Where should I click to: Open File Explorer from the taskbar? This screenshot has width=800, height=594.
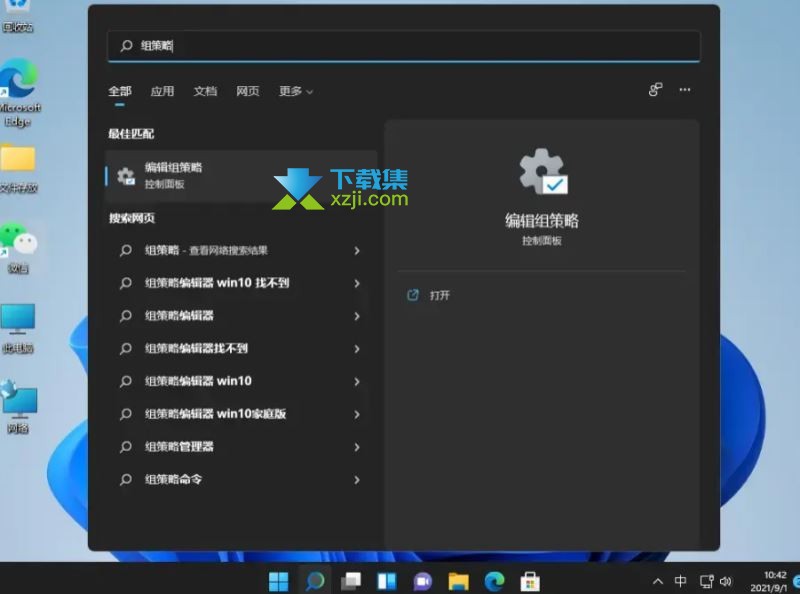coord(458,581)
